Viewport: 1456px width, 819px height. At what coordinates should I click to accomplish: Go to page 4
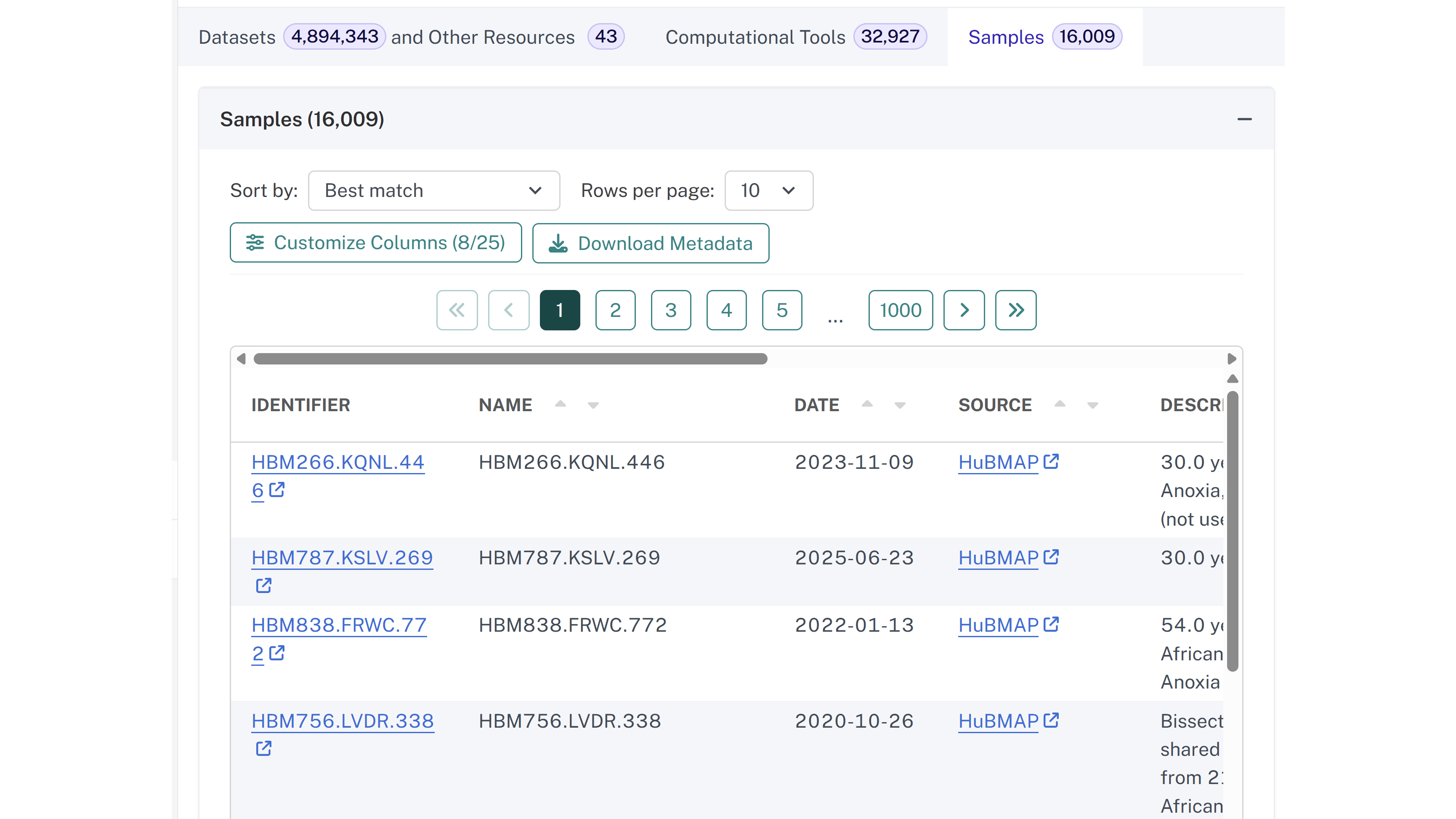pyautogui.click(x=726, y=310)
